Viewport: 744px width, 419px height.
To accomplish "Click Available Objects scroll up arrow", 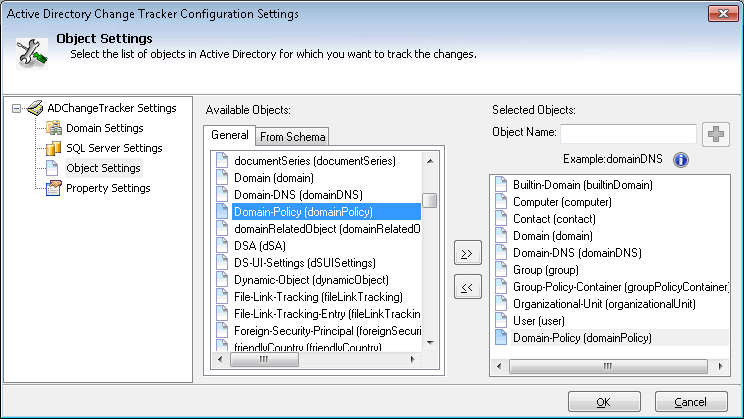I will point(430,161).
